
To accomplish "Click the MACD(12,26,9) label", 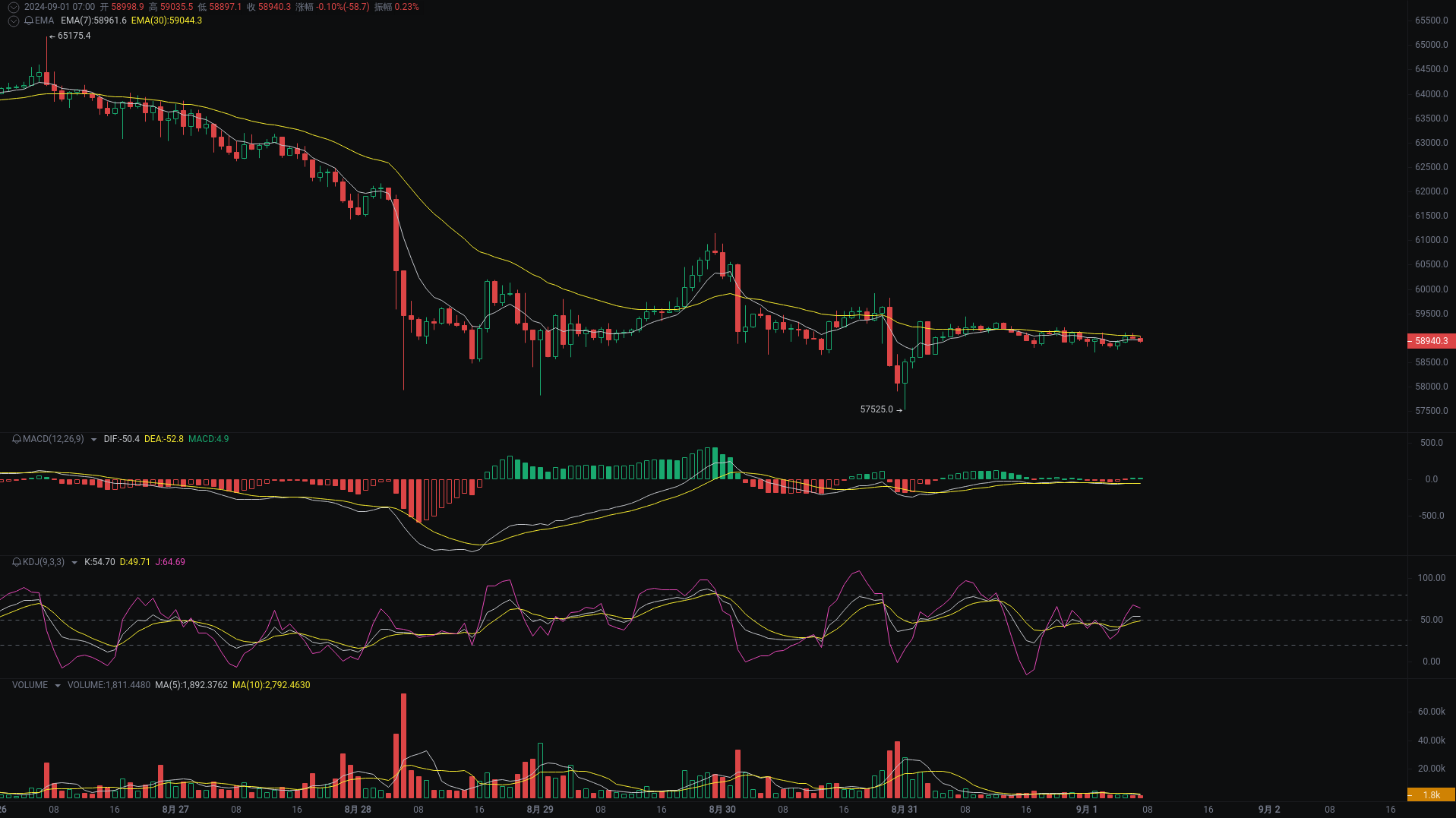I will click(x=53, y=439).
